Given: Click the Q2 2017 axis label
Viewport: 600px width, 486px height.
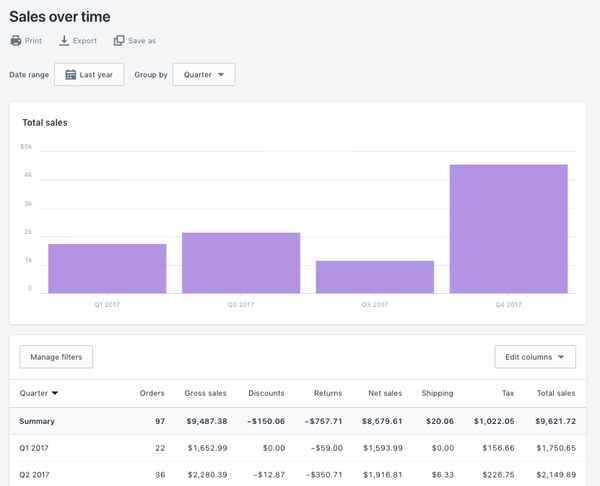Looking at the screenshot, I should pyautogui.click(x=241, y=305).
